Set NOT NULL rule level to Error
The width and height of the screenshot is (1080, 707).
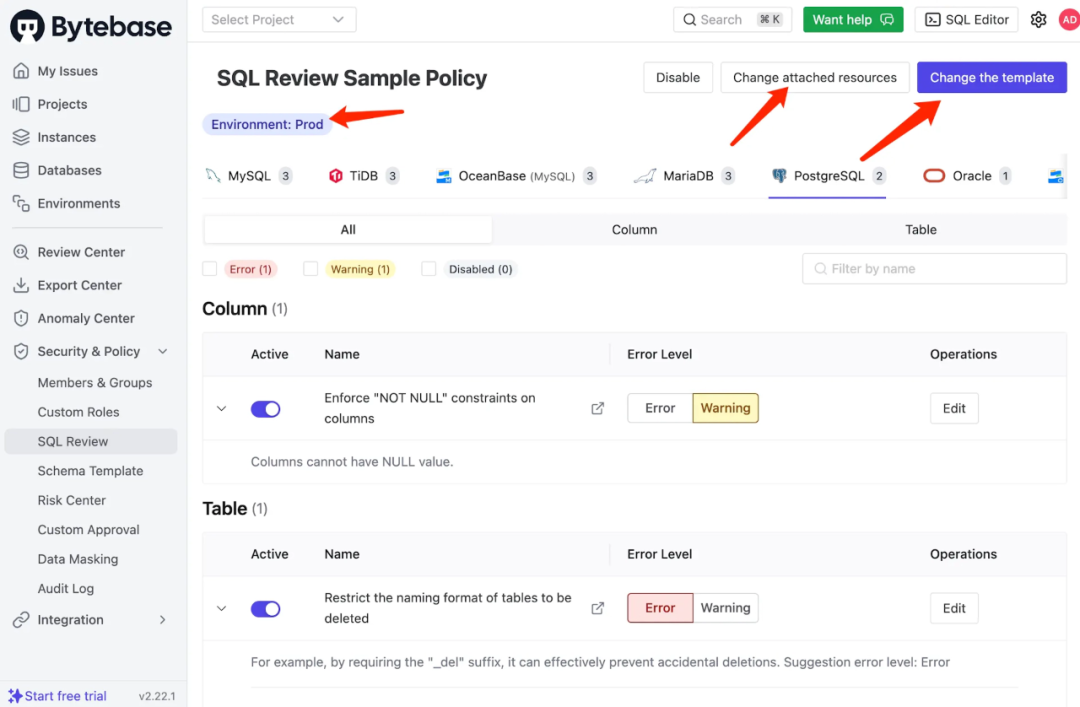coord(660,408)
